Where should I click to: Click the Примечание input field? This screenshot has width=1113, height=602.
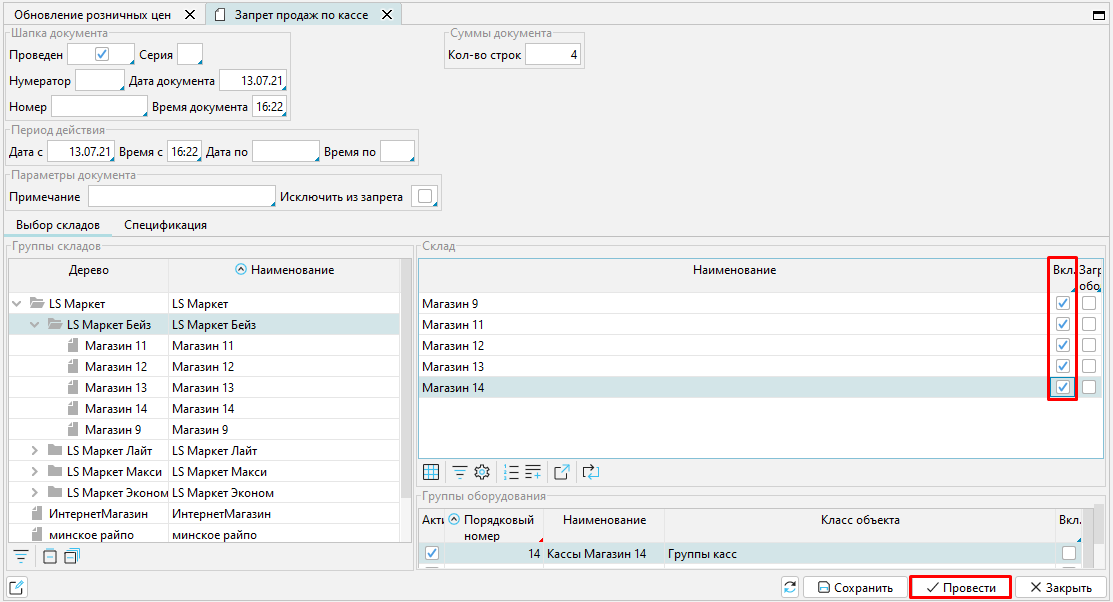click(181, 197)
